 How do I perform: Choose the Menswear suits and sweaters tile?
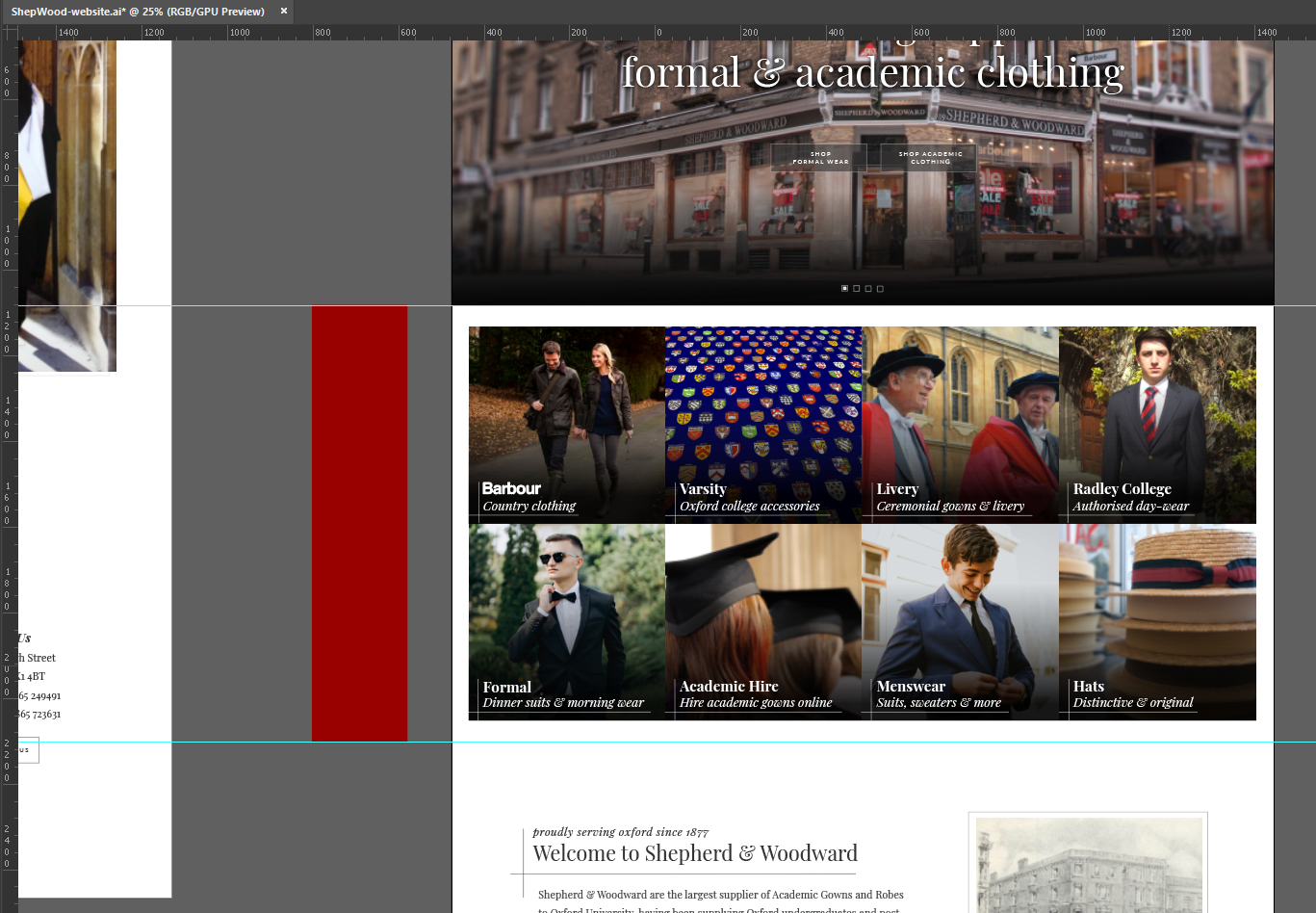[960, 622]
